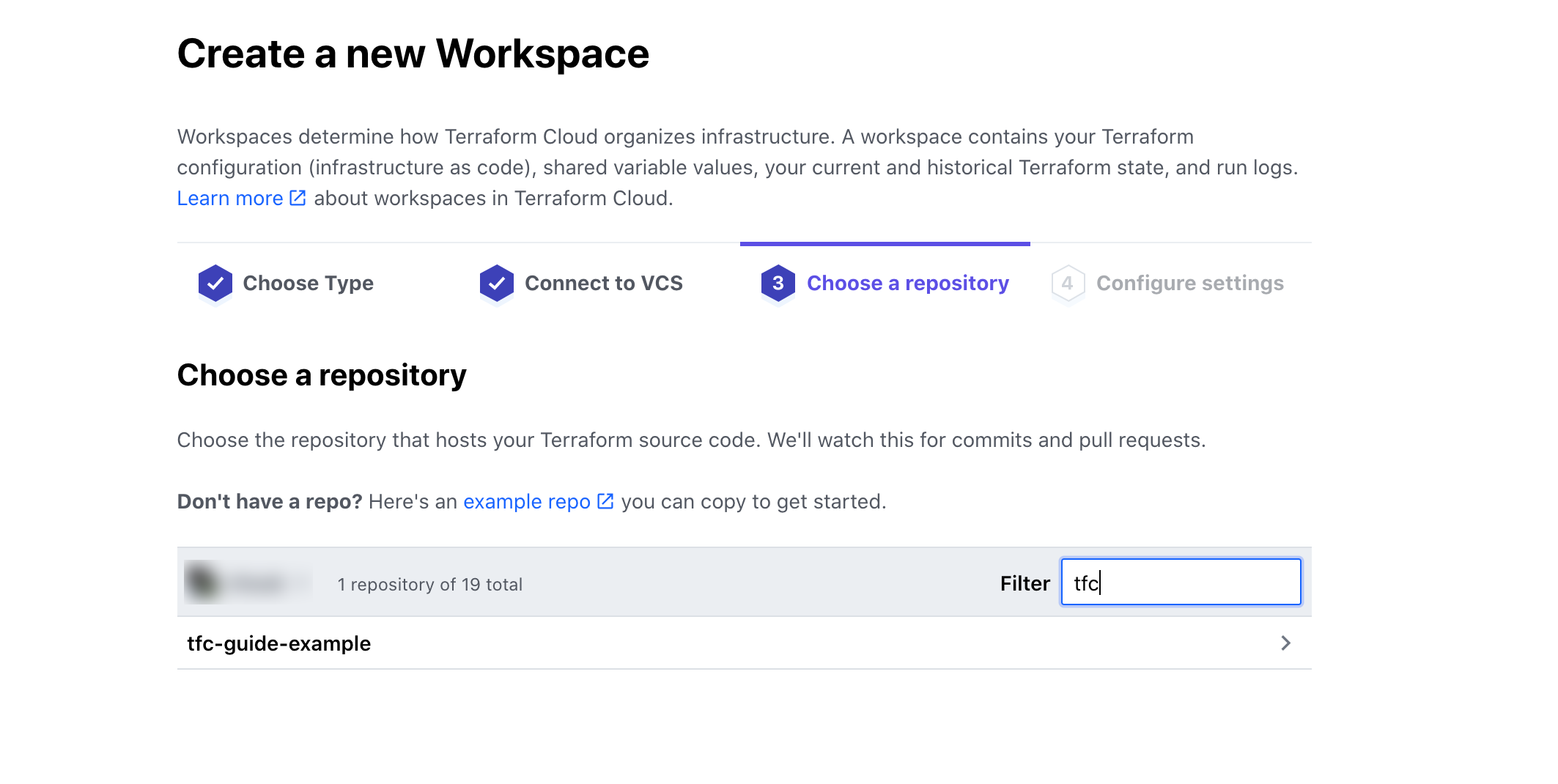1558x784 pixels.
Task: Click the 'Choose a repository' section heading
Action: coord(322,375)
